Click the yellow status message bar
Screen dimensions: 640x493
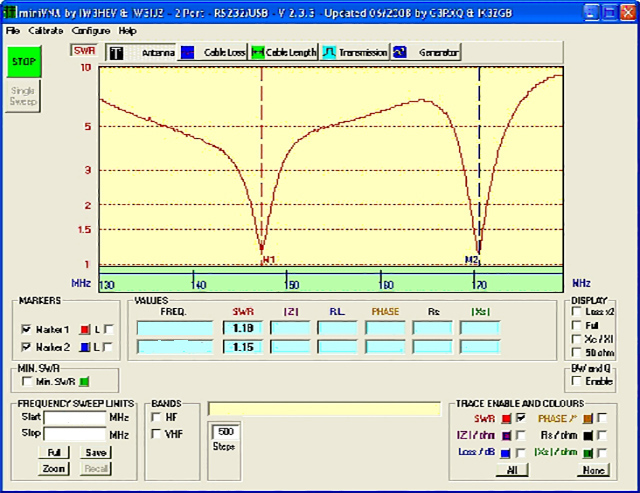pos(324,409)
